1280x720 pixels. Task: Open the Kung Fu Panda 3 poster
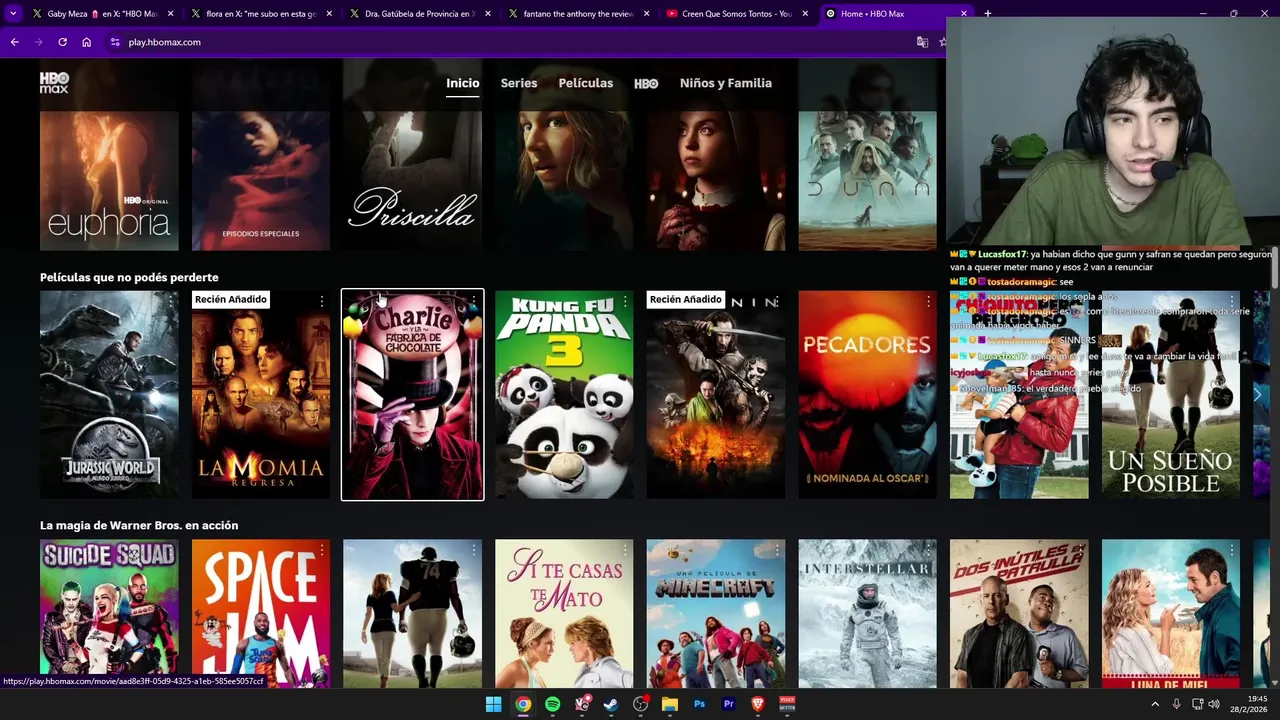pos(564,395)
